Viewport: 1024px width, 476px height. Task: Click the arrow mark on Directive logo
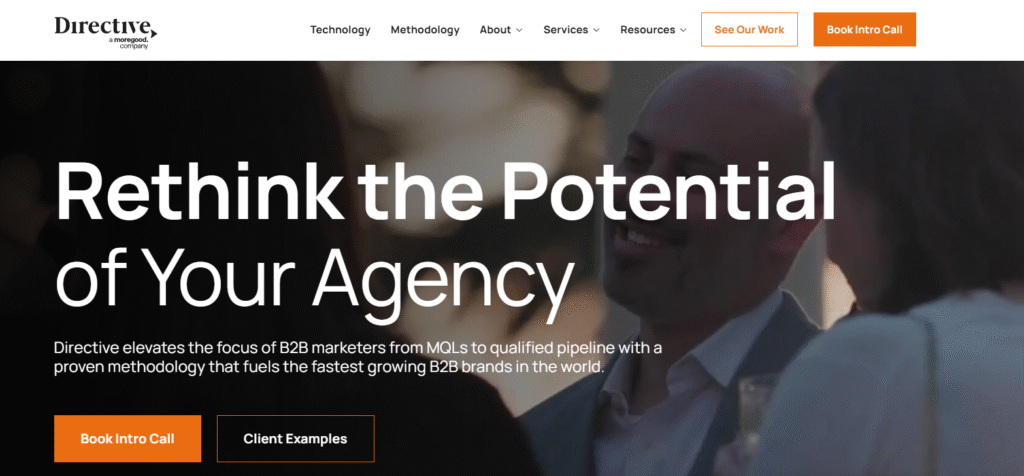(153, 30)
